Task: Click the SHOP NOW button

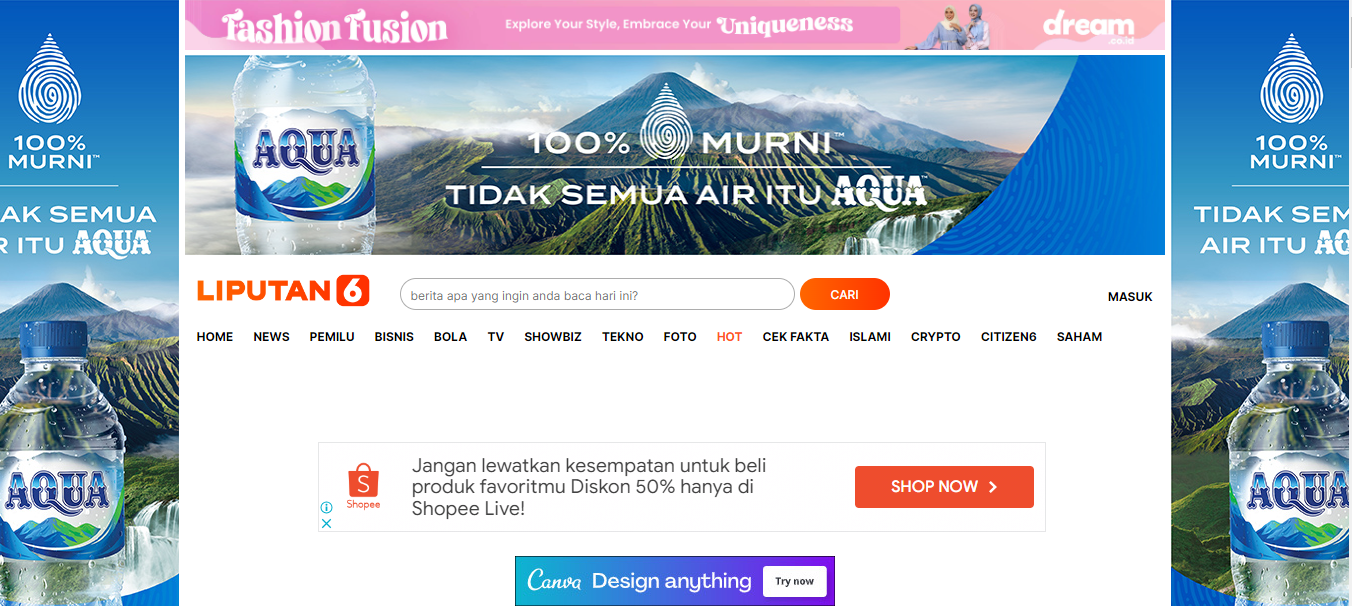Action: coord(944,487)
